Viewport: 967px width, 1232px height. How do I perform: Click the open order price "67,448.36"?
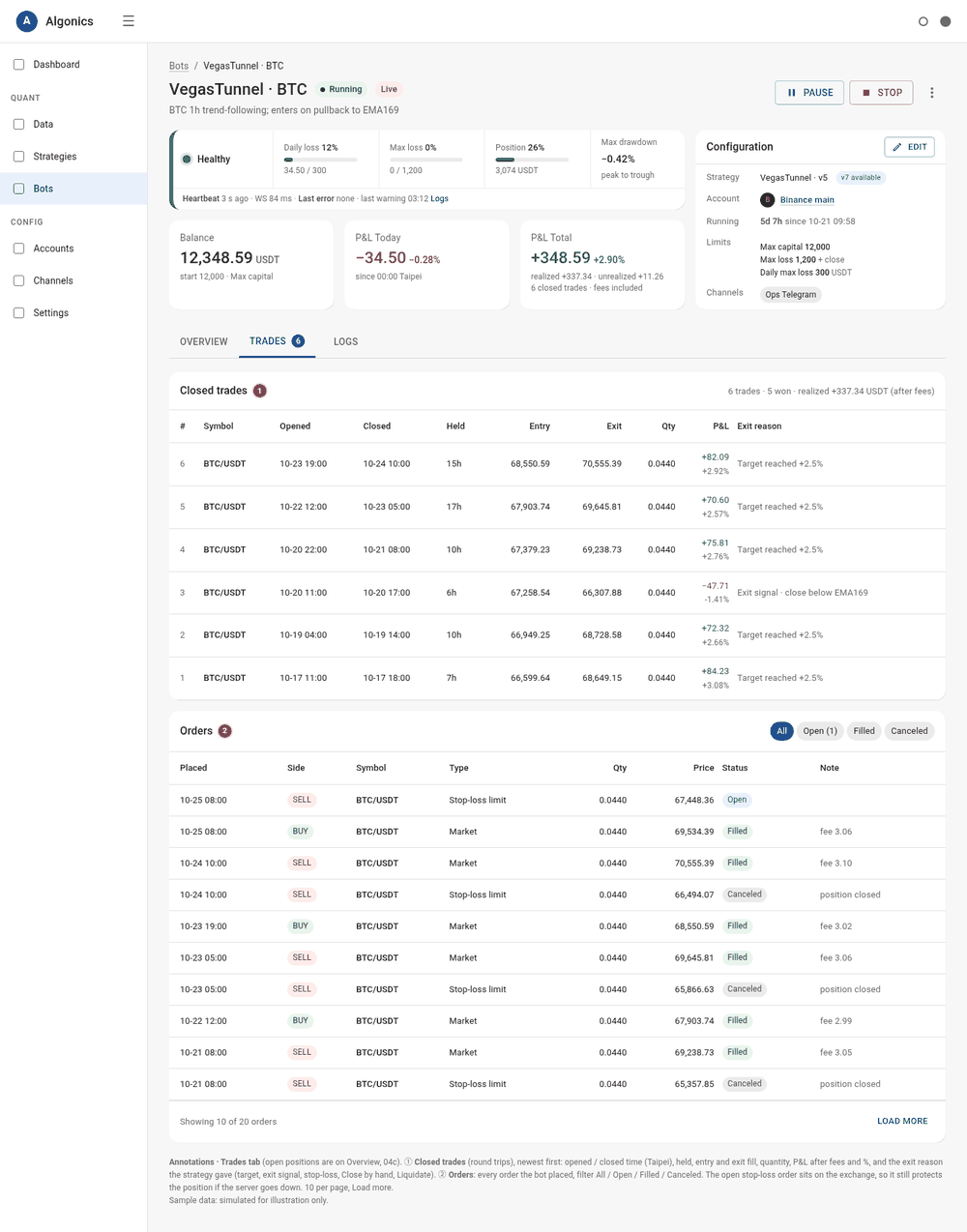[694, 801]
